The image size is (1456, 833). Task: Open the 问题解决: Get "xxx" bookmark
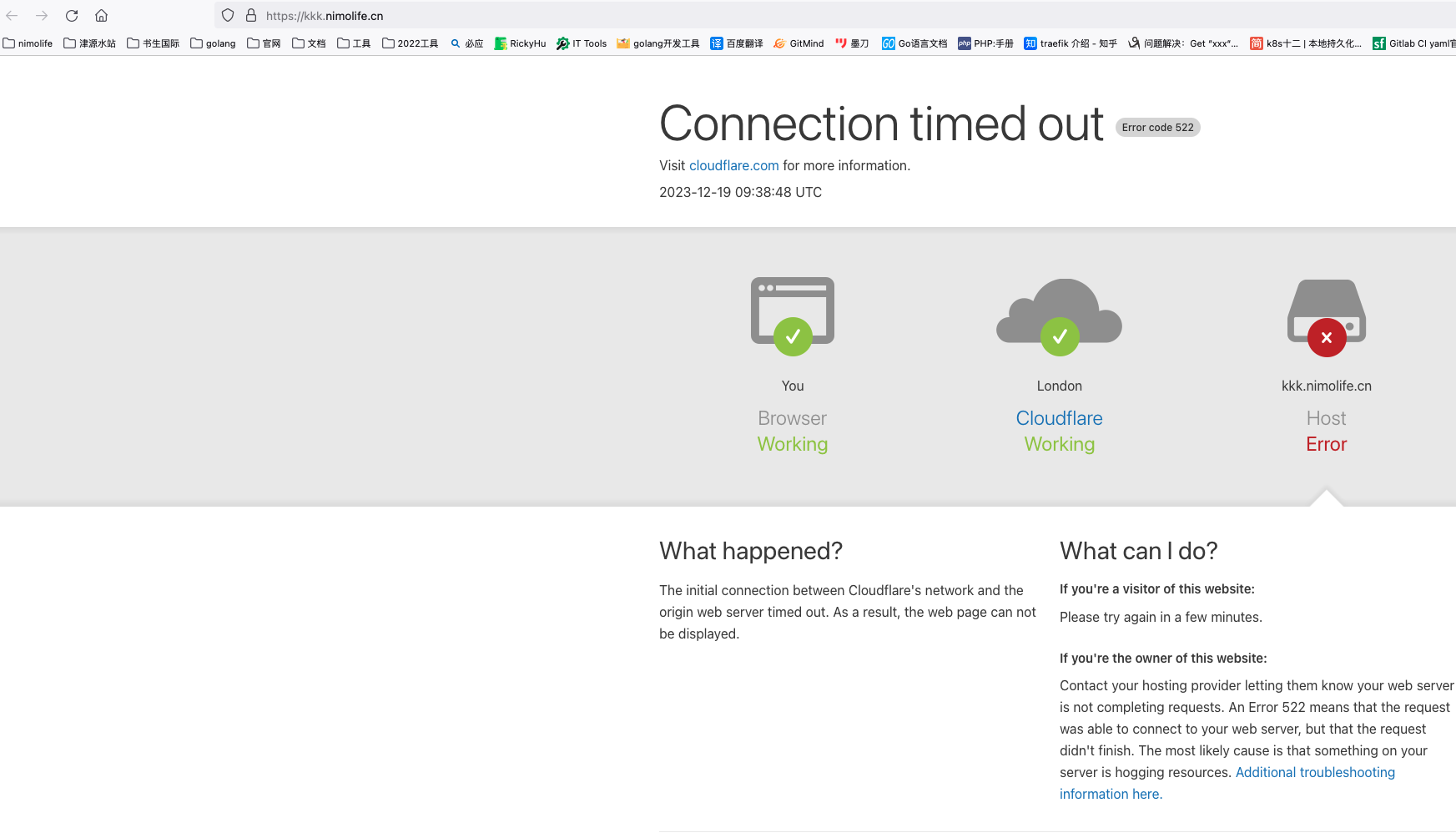click(1183, 43)
